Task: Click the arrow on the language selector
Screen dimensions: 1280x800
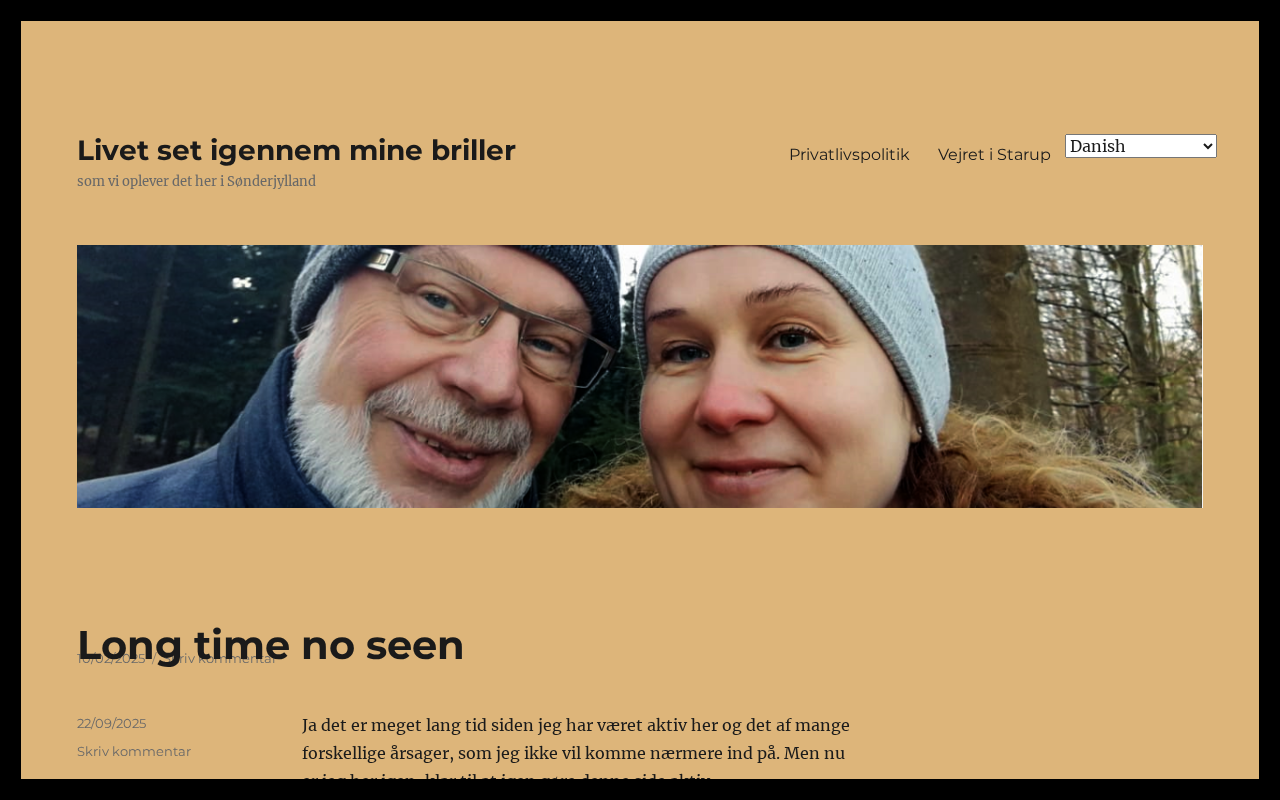Action: (x=1207, y=146)
